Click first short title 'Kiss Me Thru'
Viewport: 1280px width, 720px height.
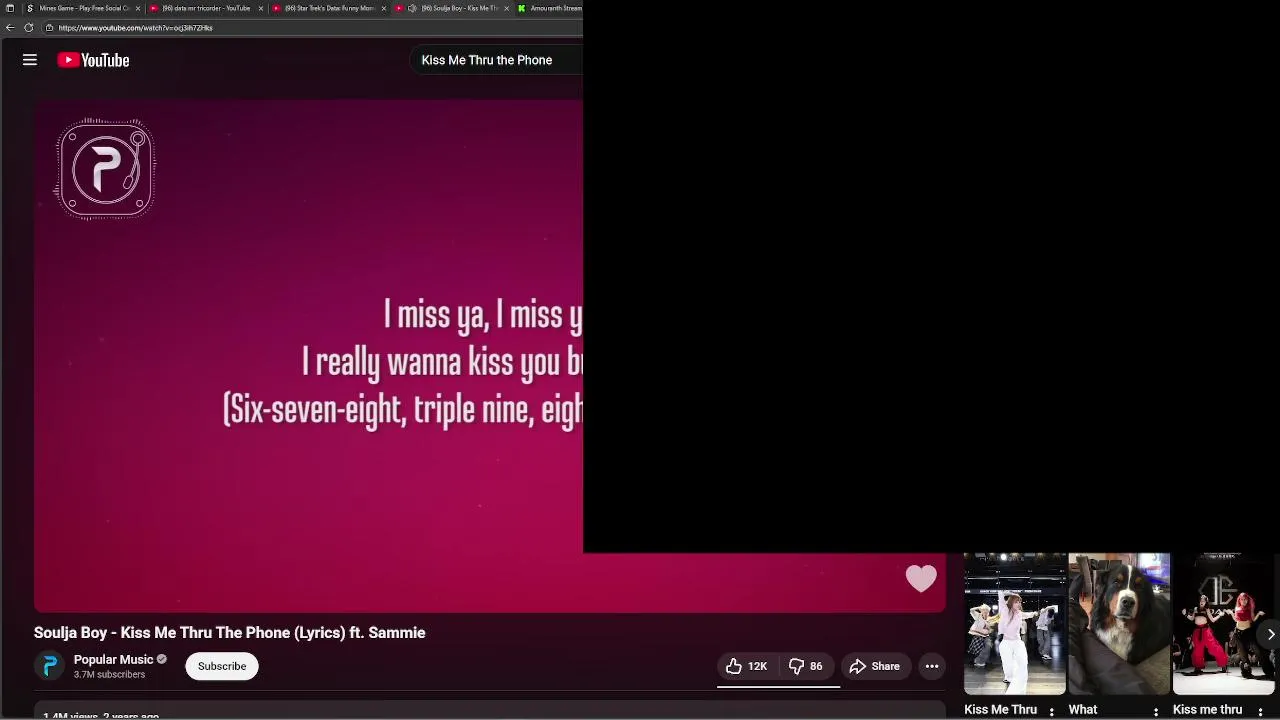coord(1000,709)
